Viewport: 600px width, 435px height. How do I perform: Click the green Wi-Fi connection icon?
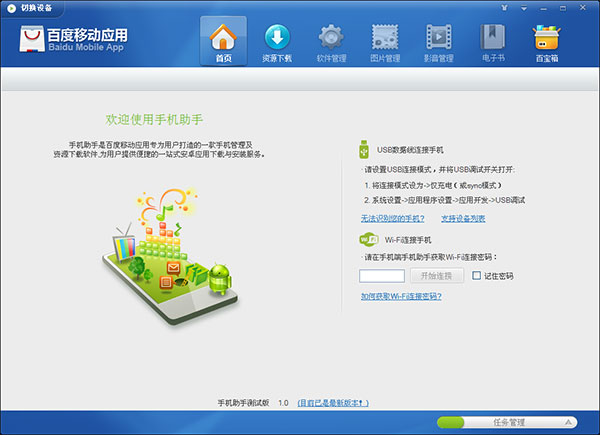tap(369, 240)
